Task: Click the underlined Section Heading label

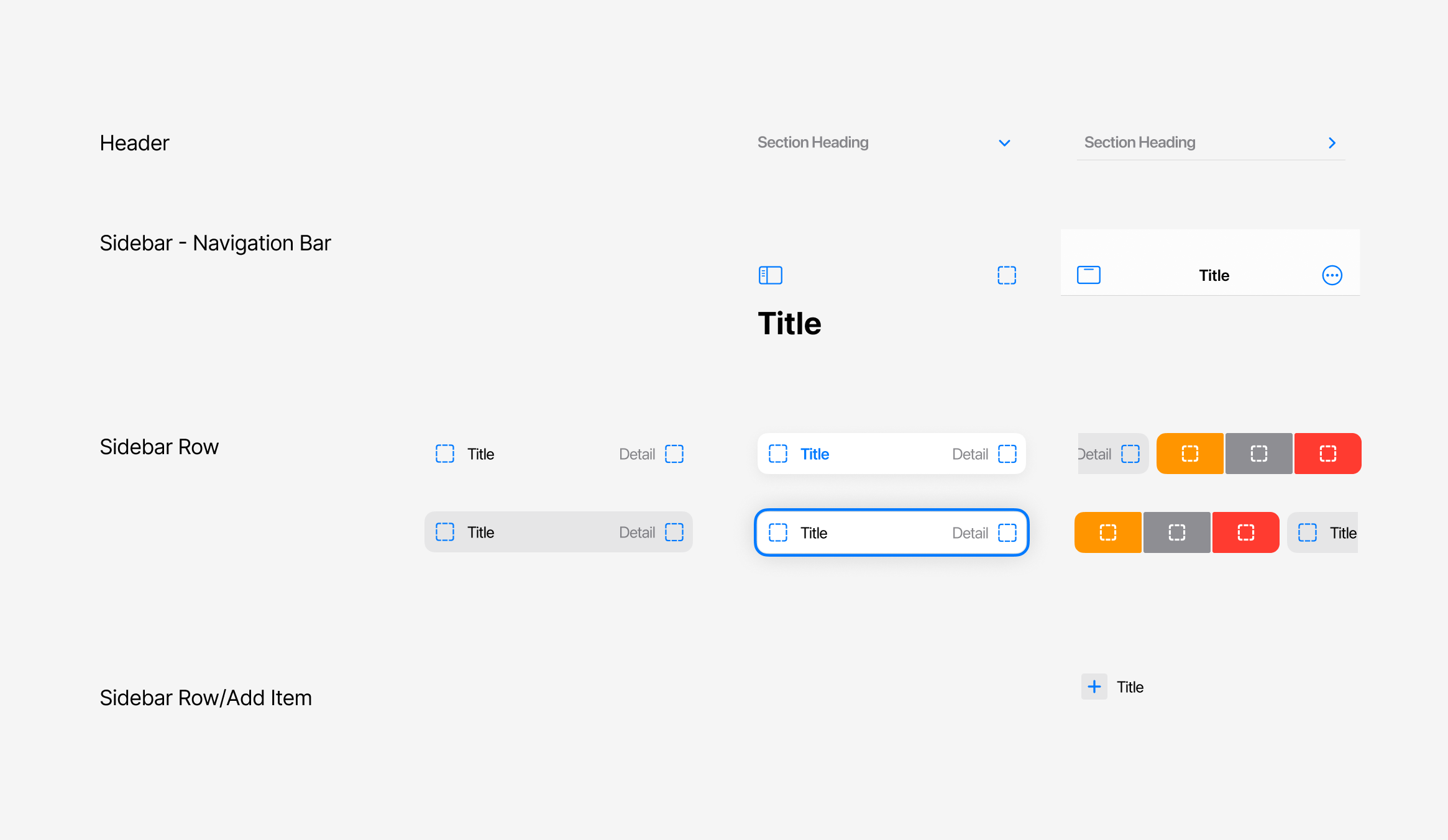Action: [x=1140, y=142]
